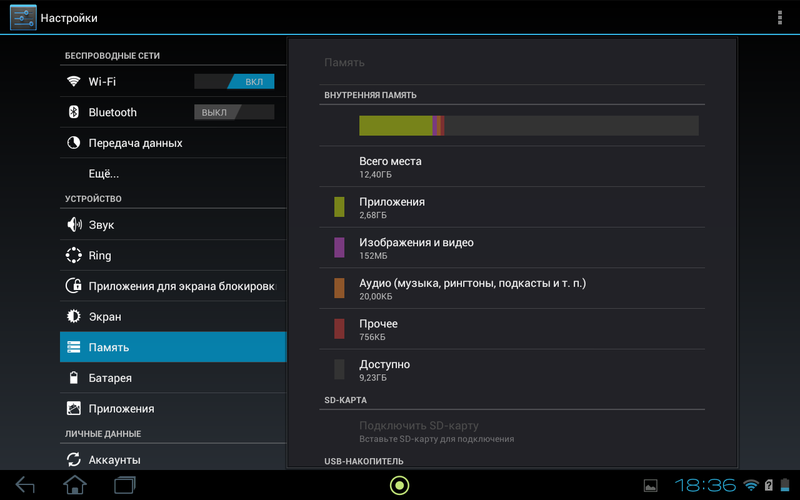Open Приложения 2,68ГБ storage row
800x500 pixels.
tap(512, 207)
